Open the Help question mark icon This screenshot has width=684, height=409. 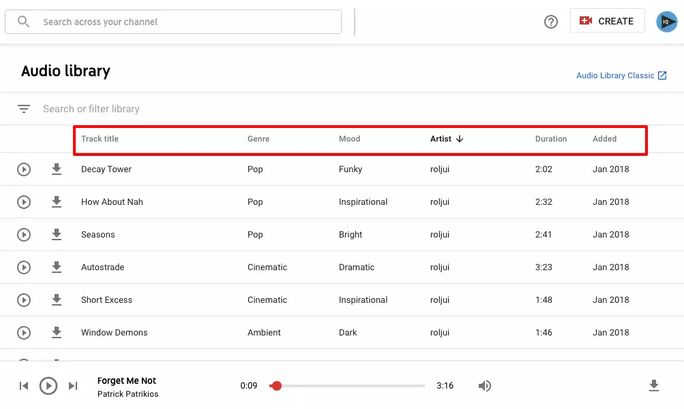pyautogui.click(x=551, y=22)
